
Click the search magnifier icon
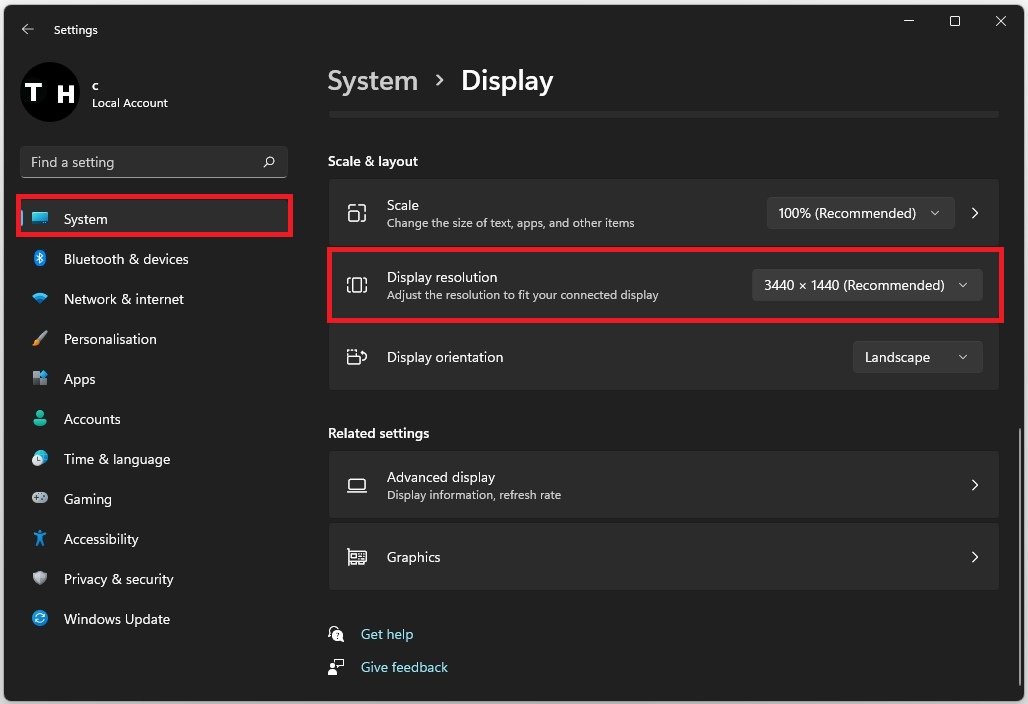[268, 162]
